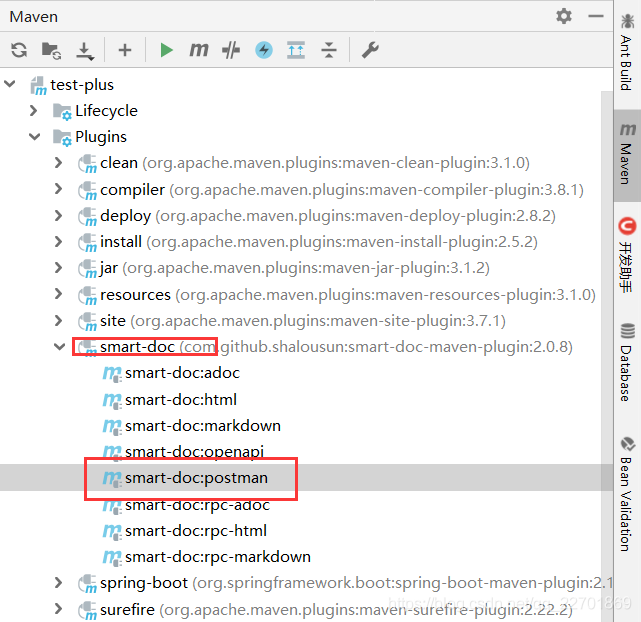Select test-plus project row
Screen dimensions: 641x622
(x=82, y=85)
